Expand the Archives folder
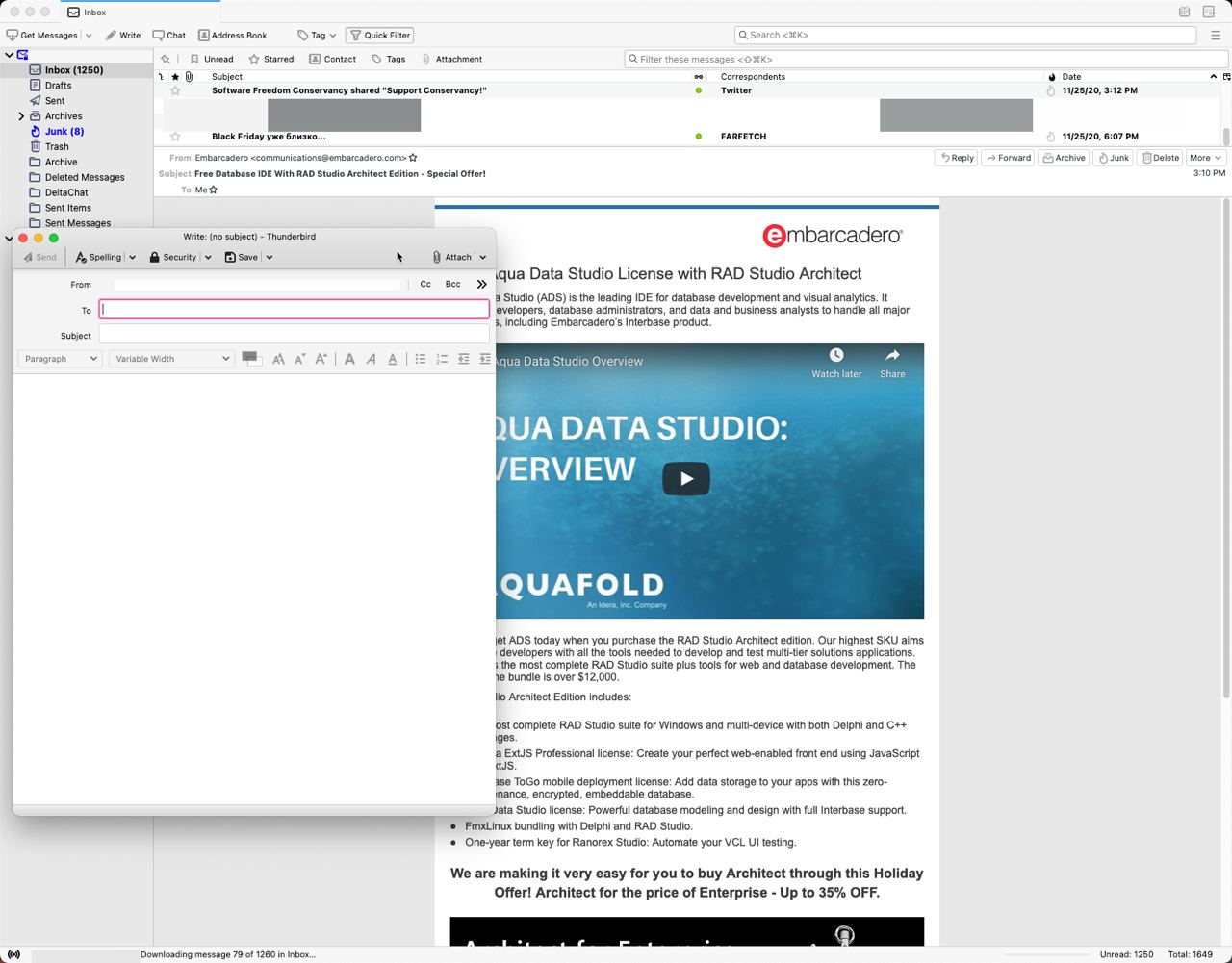Viewport: 1232px width, 963px height. click(21, 116)
